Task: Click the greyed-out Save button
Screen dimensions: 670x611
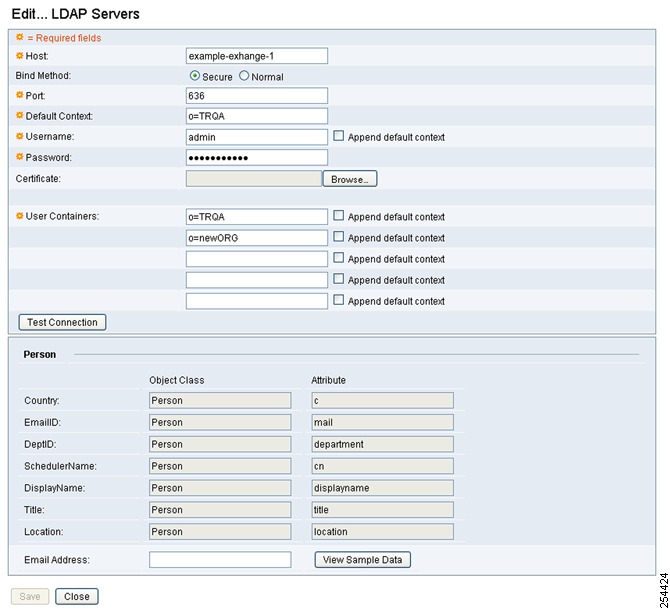Action: click(30, 596)
